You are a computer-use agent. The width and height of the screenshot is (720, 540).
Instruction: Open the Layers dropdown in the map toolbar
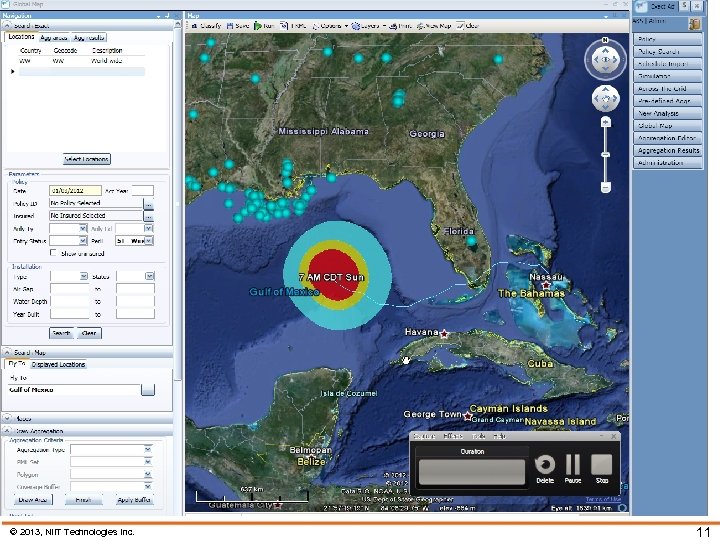(x=369, y=26)
